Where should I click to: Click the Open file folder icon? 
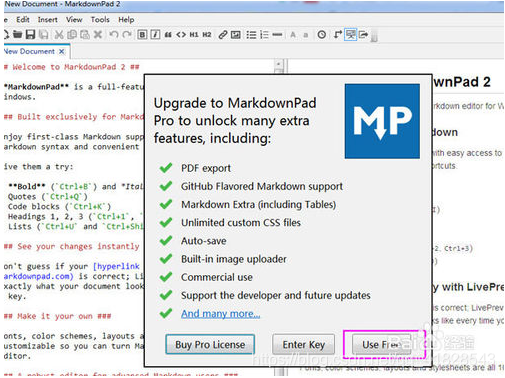click(x=17, y=34)
